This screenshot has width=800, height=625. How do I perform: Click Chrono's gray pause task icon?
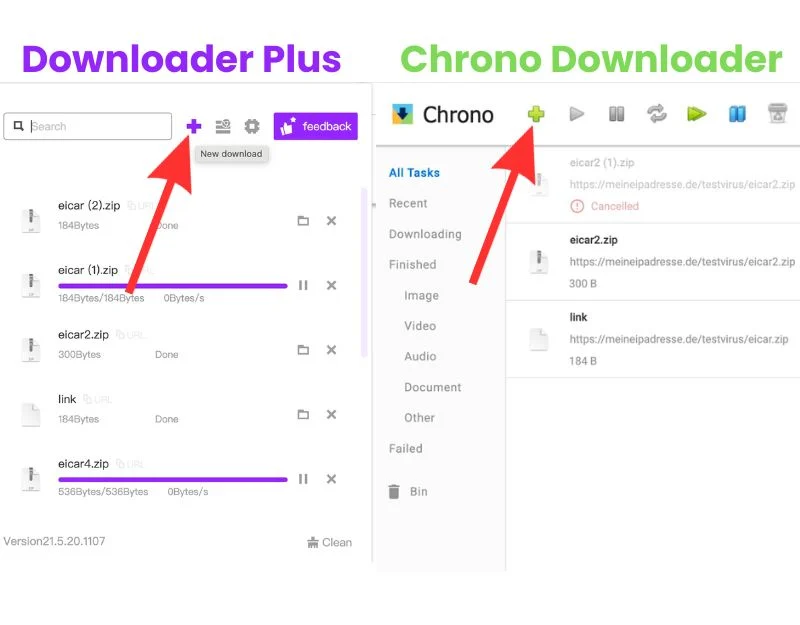[616, 114]
